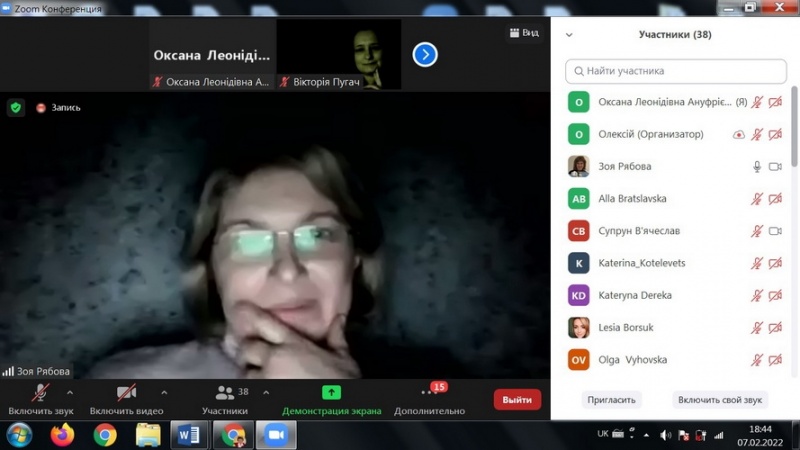
Task: Select camera-off icon for Lesia Borsuk
Action: 775,328
